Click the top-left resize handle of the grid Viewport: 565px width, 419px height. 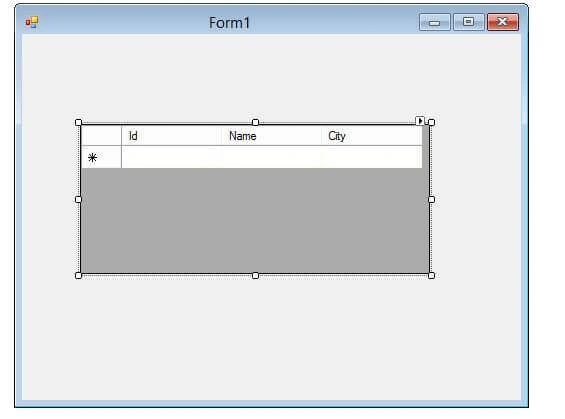(x=78, y=122)
